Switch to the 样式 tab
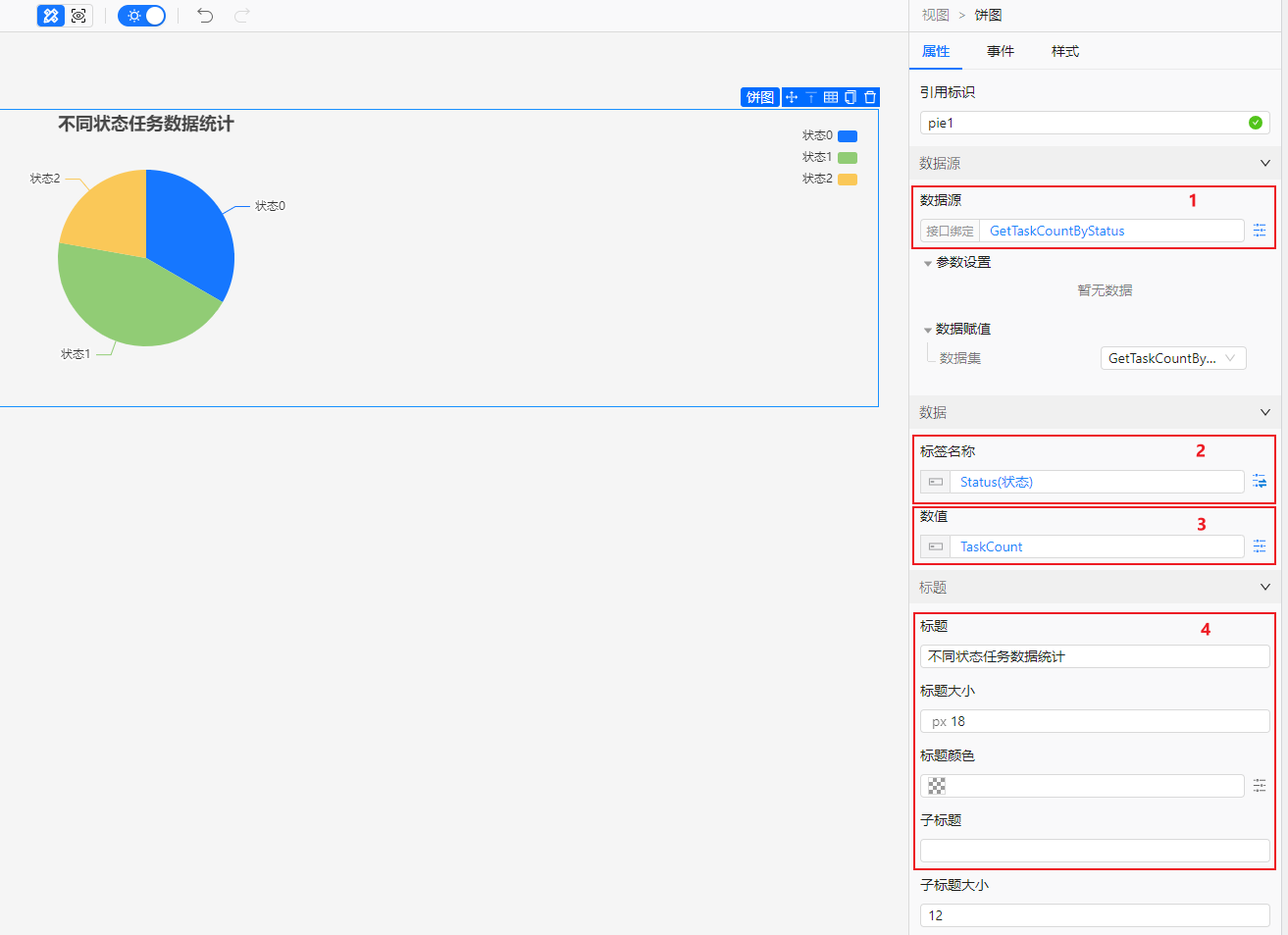1288x935 pixels. coord(1064,51)
